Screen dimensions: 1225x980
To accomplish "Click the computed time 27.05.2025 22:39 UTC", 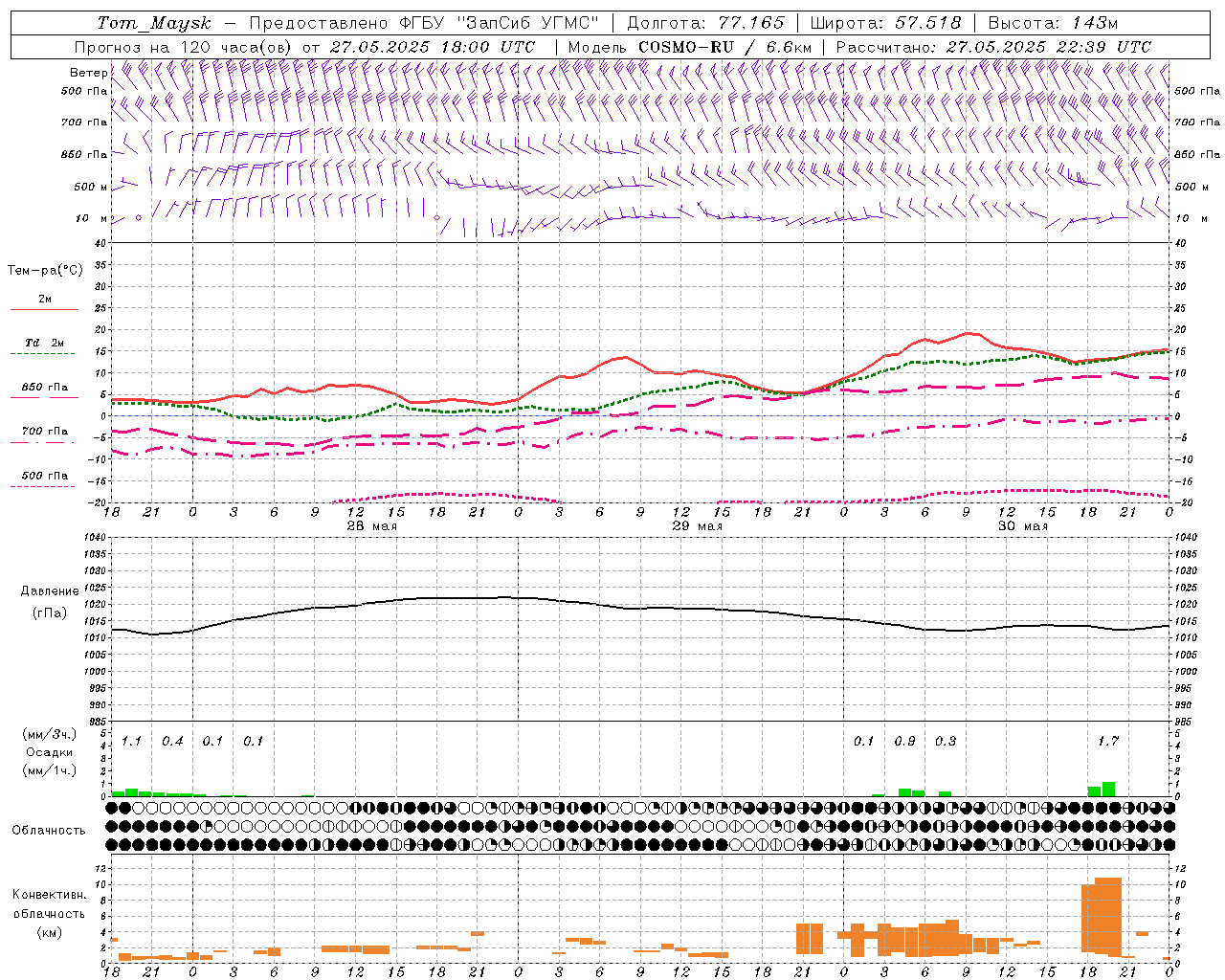I will 1048,47.
